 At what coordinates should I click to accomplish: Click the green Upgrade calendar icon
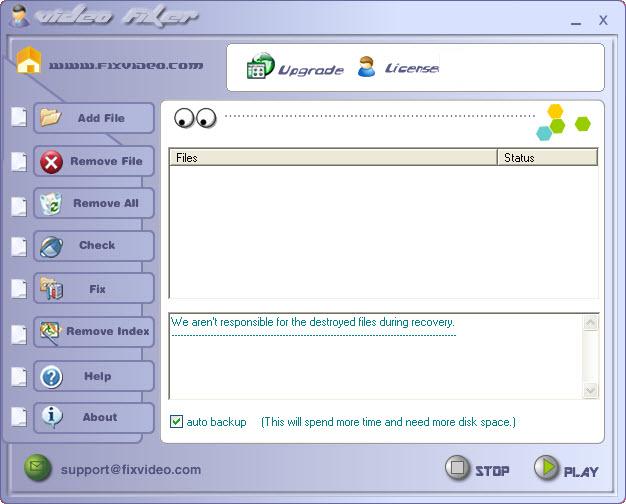[x=260, y=66]
